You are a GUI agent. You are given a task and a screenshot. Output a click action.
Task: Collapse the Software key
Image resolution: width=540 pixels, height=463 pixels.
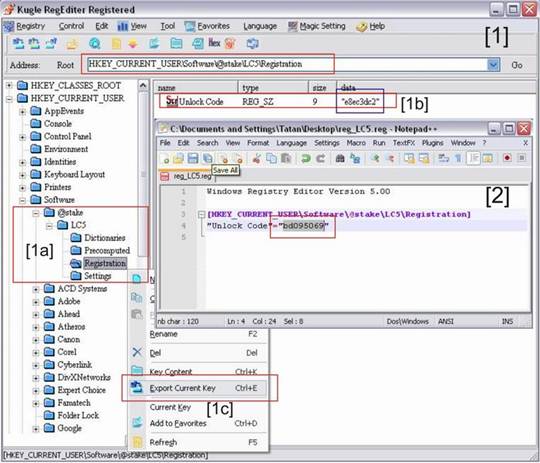22,200
